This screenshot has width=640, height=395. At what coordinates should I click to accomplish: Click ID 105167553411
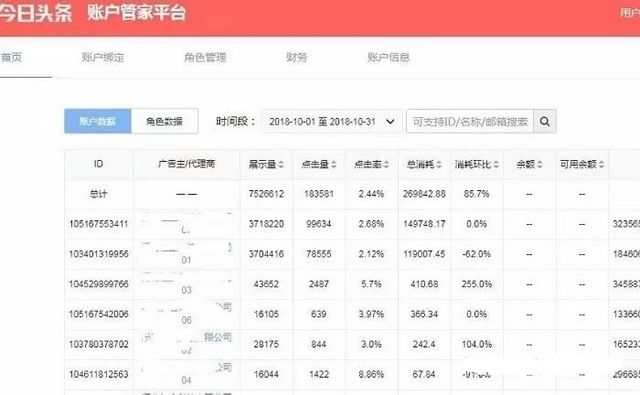[99, 224]
